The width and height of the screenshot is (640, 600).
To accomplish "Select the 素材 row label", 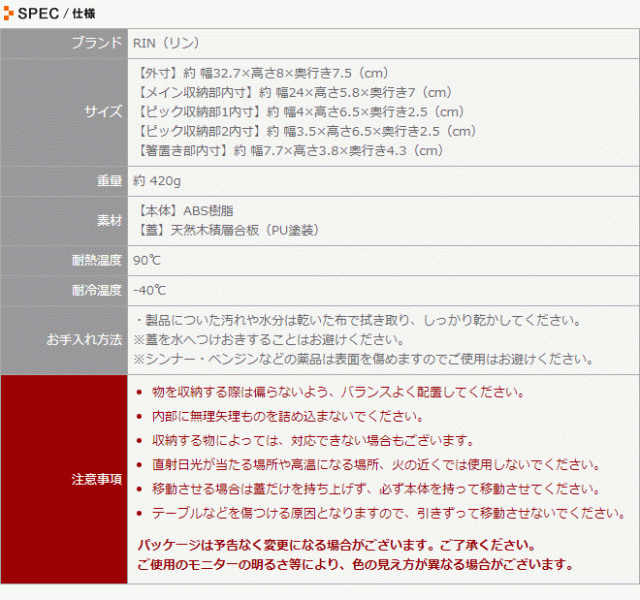I will (x=109, y=220).
